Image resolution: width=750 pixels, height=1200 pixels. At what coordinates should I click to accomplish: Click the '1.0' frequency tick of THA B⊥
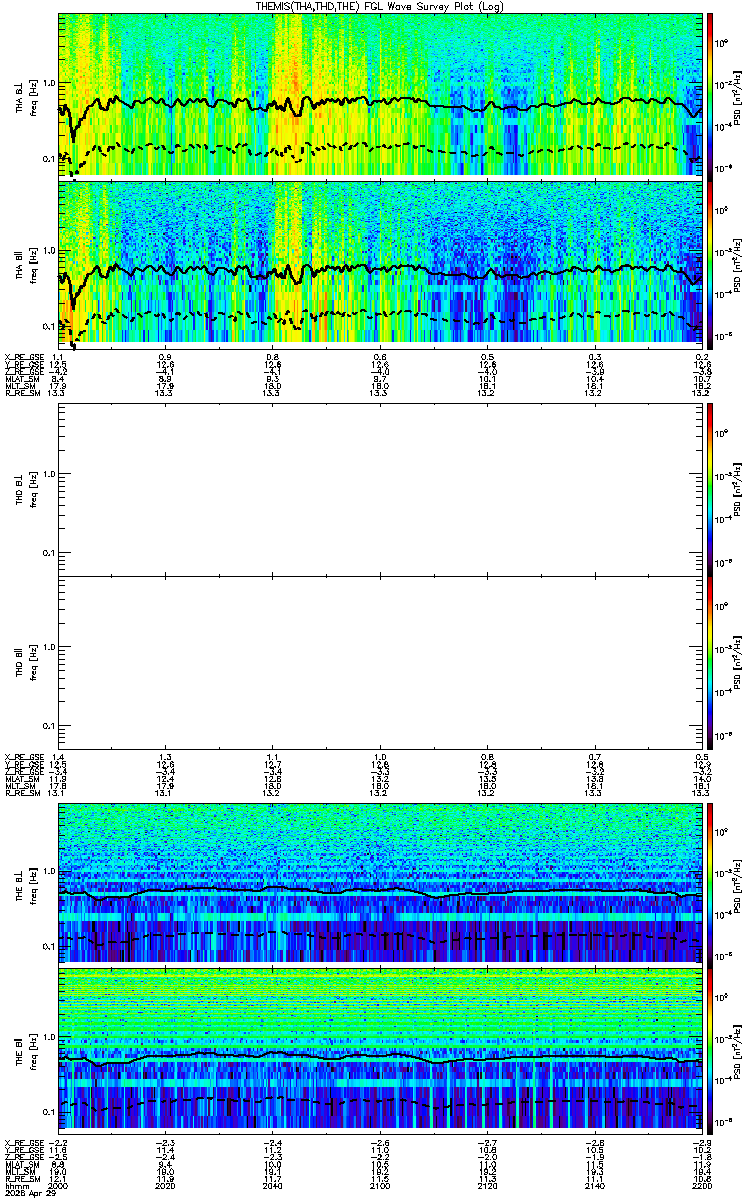pyautogui.click(x=48, y=83)
